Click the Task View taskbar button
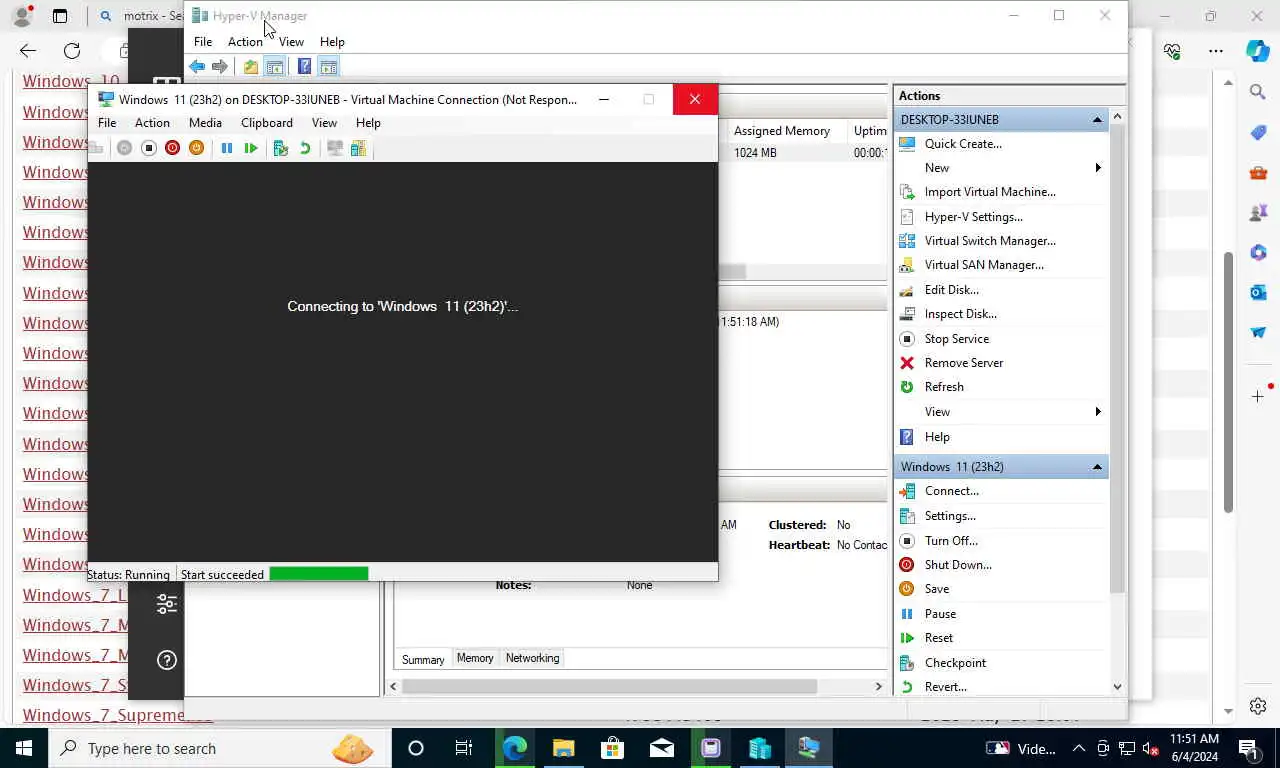1280x768 pixels. [464, 748]
